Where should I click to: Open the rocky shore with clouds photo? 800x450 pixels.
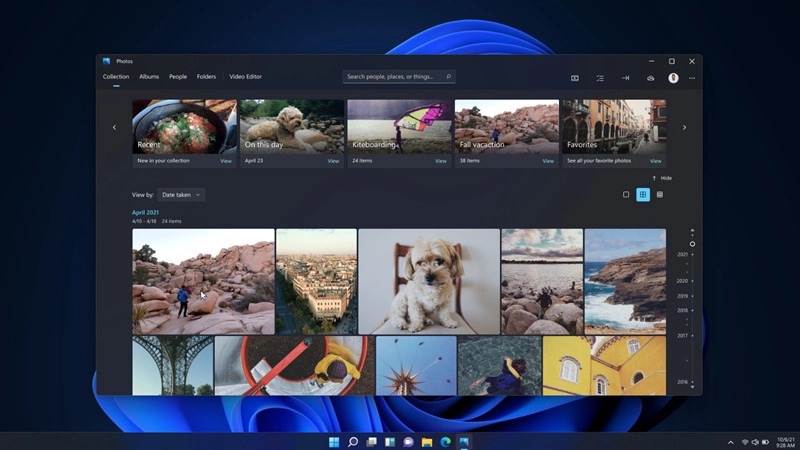coord(542,282)
